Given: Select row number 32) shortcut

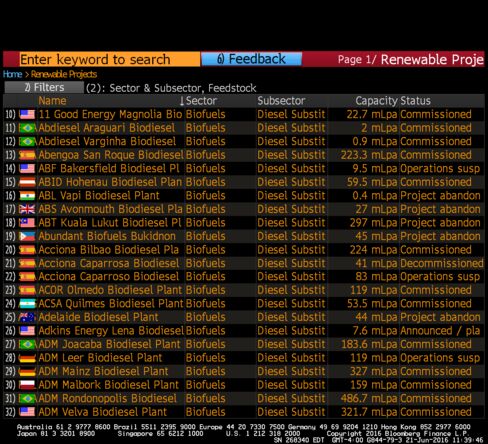Looking at the screenshot, I should [10, 412].
